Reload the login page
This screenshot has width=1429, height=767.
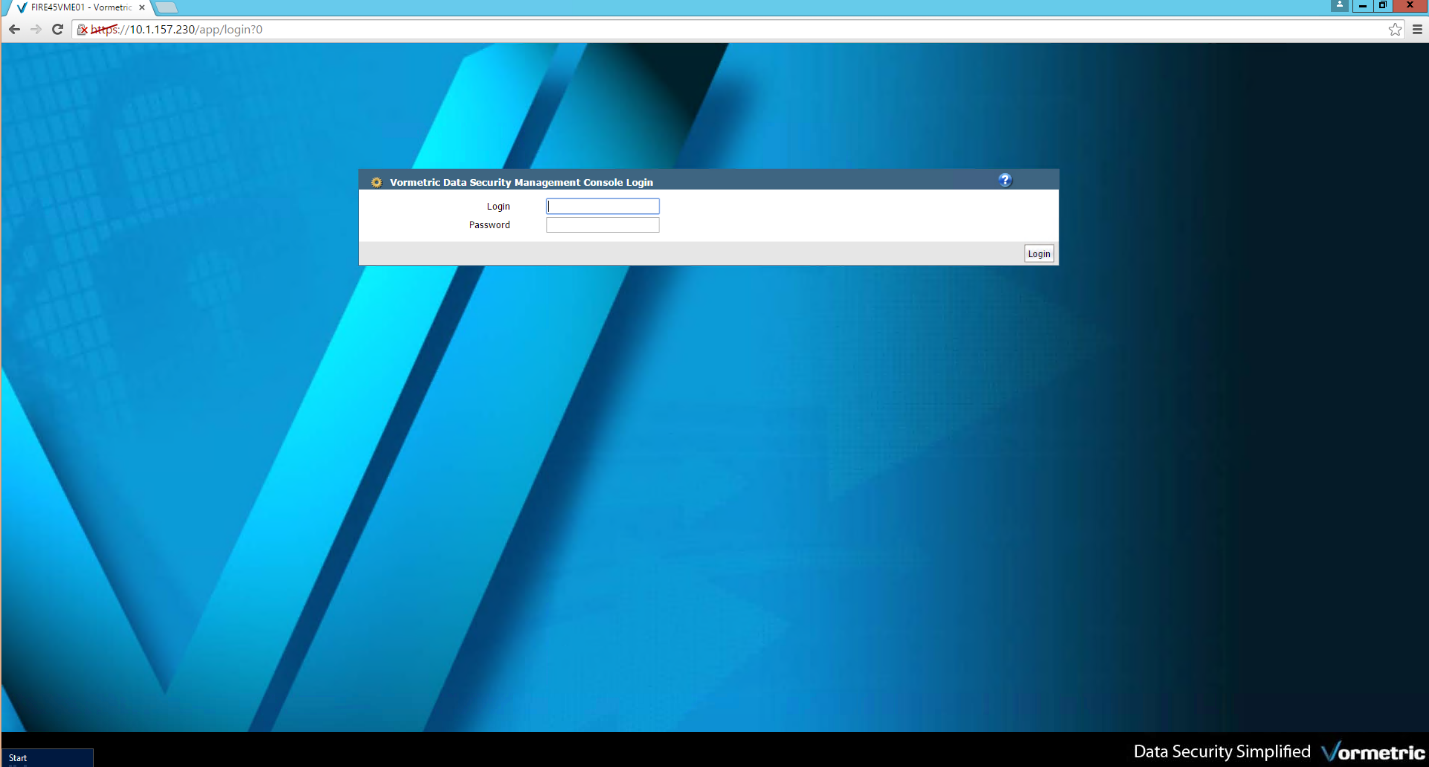pyautogui.click(x=58, y=29)
